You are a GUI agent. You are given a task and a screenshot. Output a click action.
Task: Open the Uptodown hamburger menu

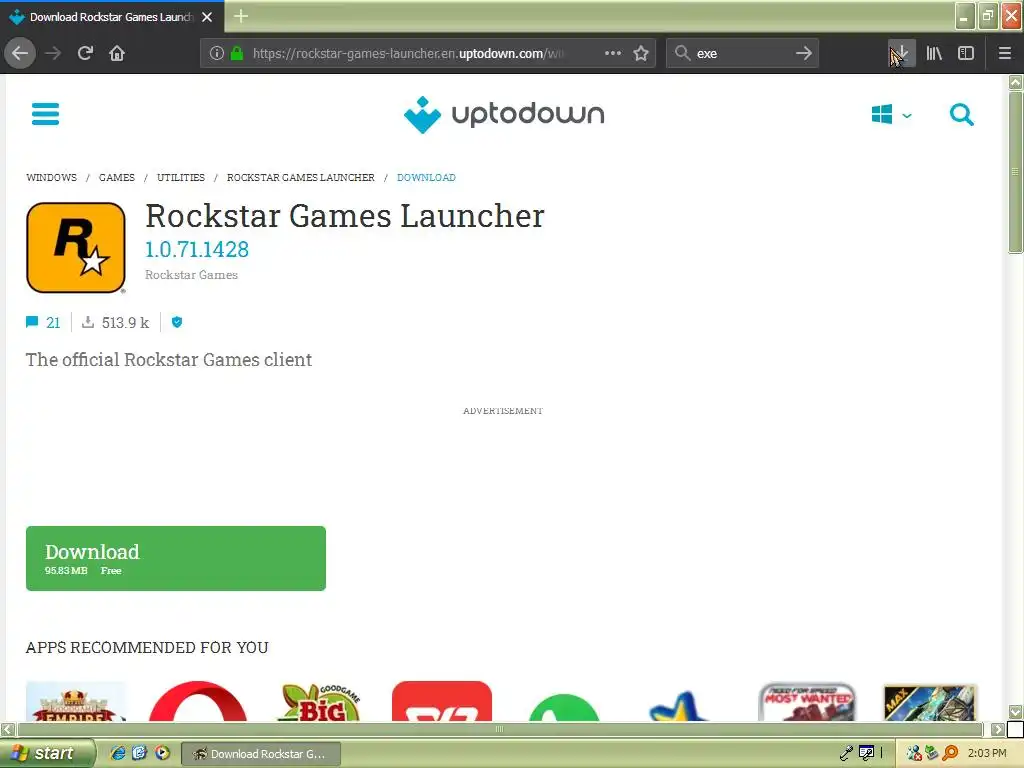coord(45,114)
